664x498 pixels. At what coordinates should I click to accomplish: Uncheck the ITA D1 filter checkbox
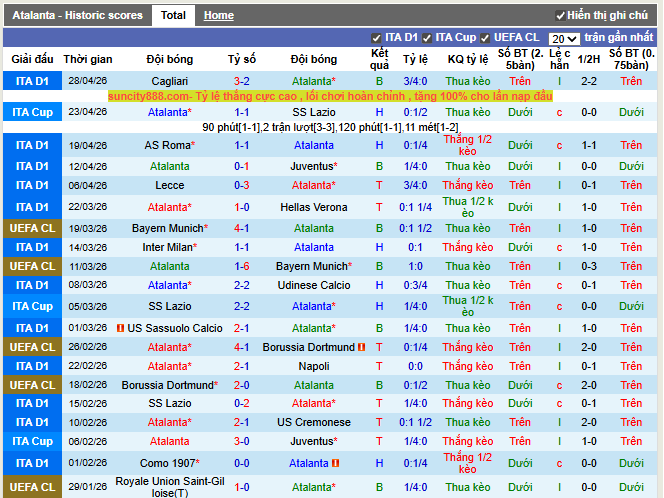click(x=376, y=38)
